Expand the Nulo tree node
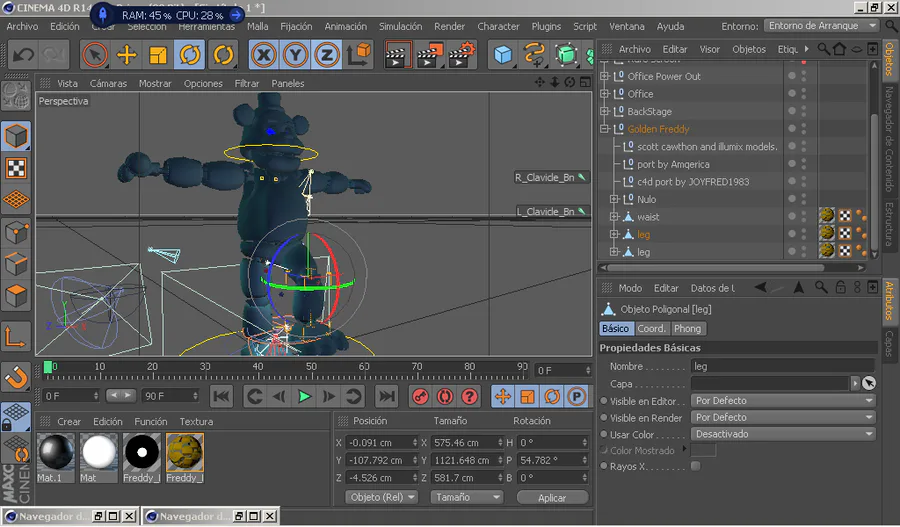The width and height of the screenshot is (900, 527). [x=614, y=199]
